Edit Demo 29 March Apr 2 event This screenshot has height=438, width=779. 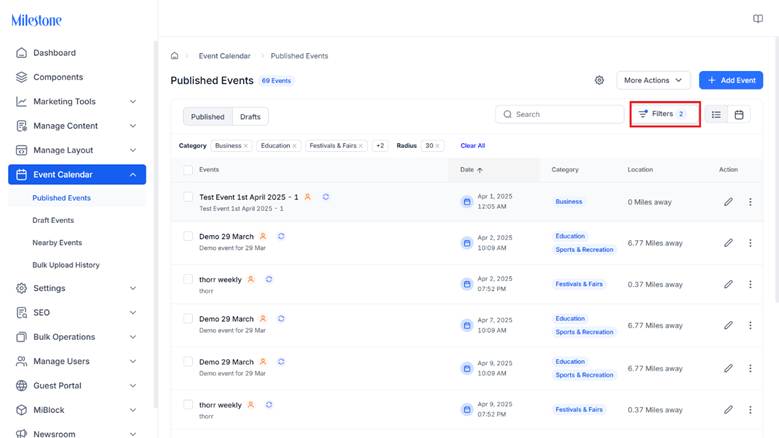click(728, 243)
